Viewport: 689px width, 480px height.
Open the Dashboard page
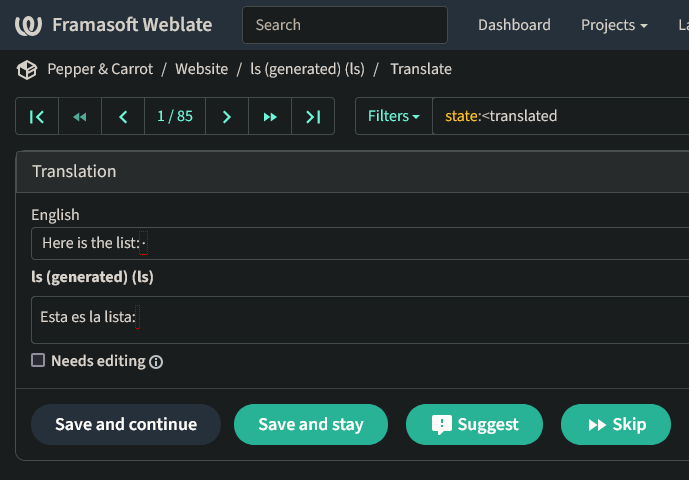pyautogui.click(x=514, y=25)
